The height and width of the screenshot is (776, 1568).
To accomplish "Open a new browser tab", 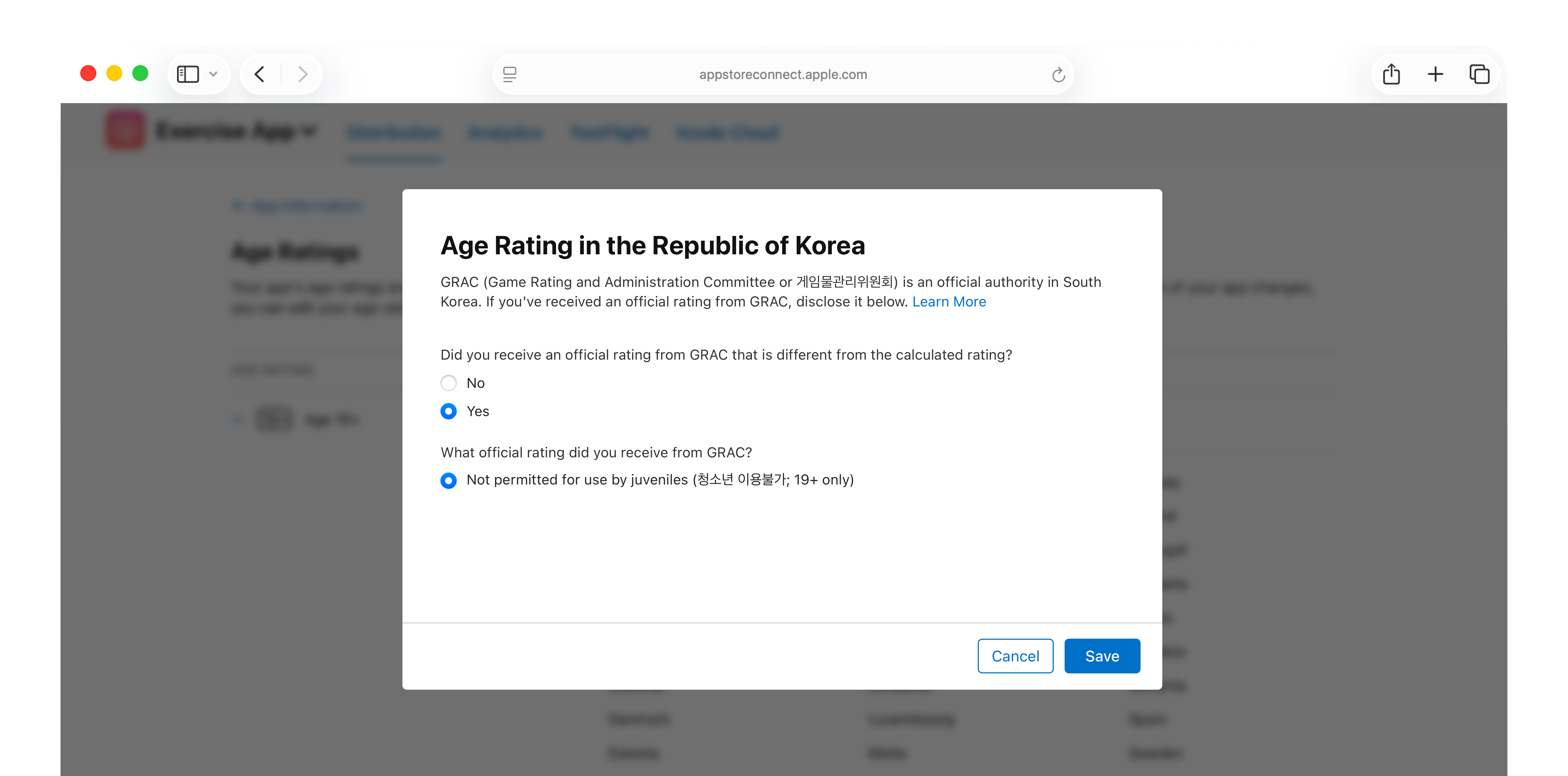I will (x=1435, y=74).
